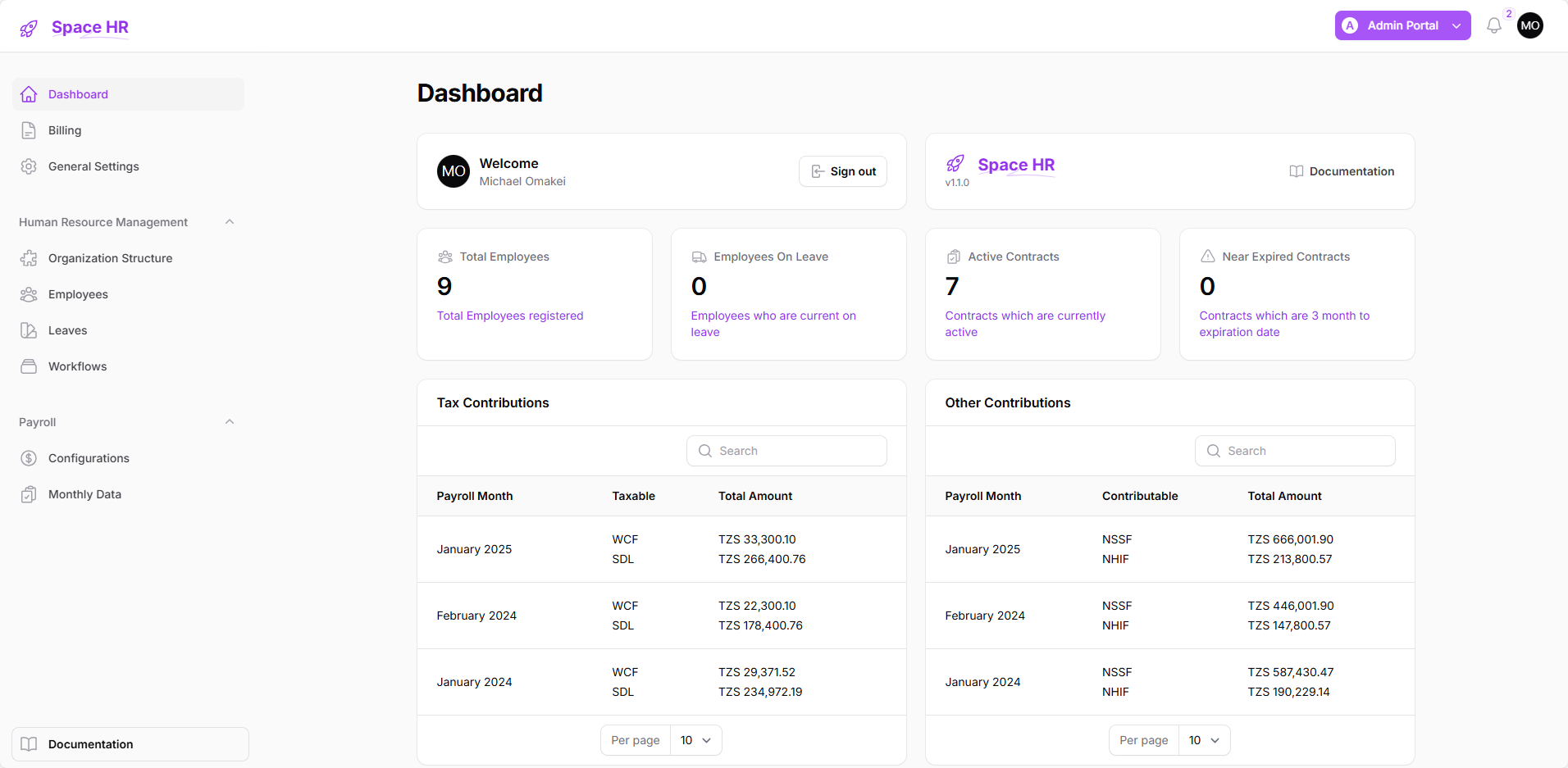The image size is (1568, 768).
Task: Open Billing in the sidebar
Action: [129, 130]
